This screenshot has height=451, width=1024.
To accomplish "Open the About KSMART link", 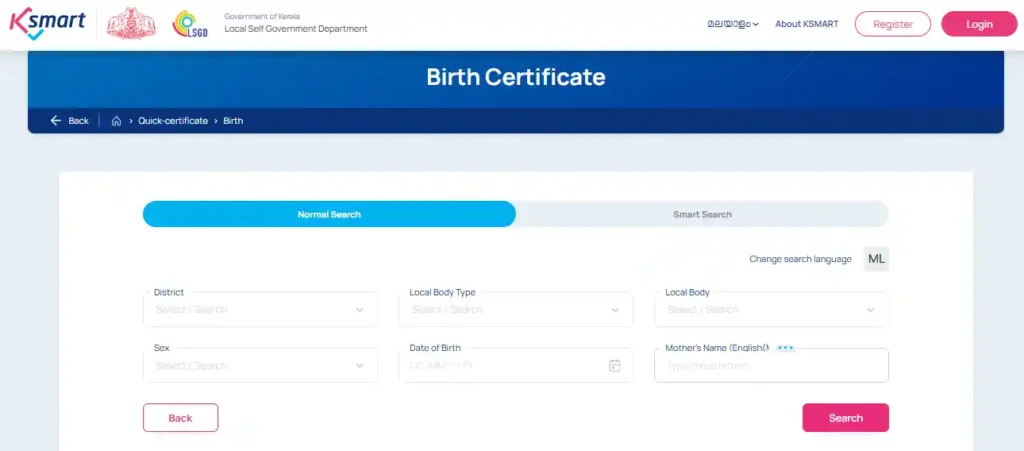I will [x=806, y=24].
